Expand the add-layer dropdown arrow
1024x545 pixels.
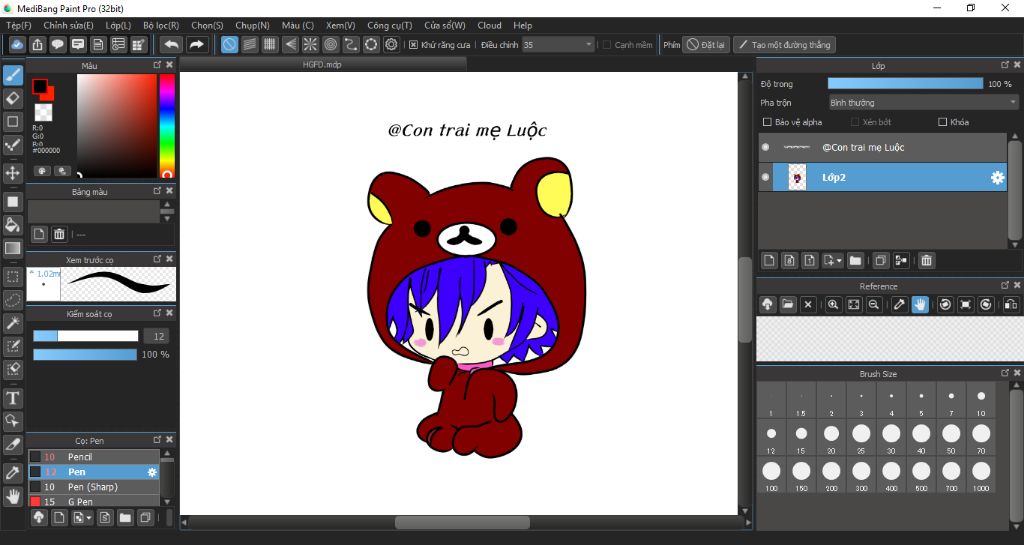coord(839,260)
